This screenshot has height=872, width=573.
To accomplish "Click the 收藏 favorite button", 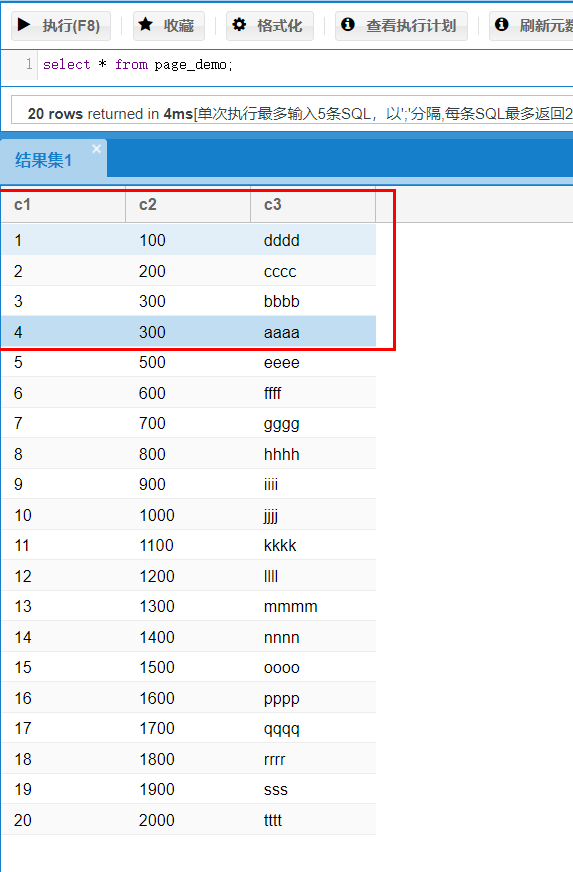I will click(169, 26).
